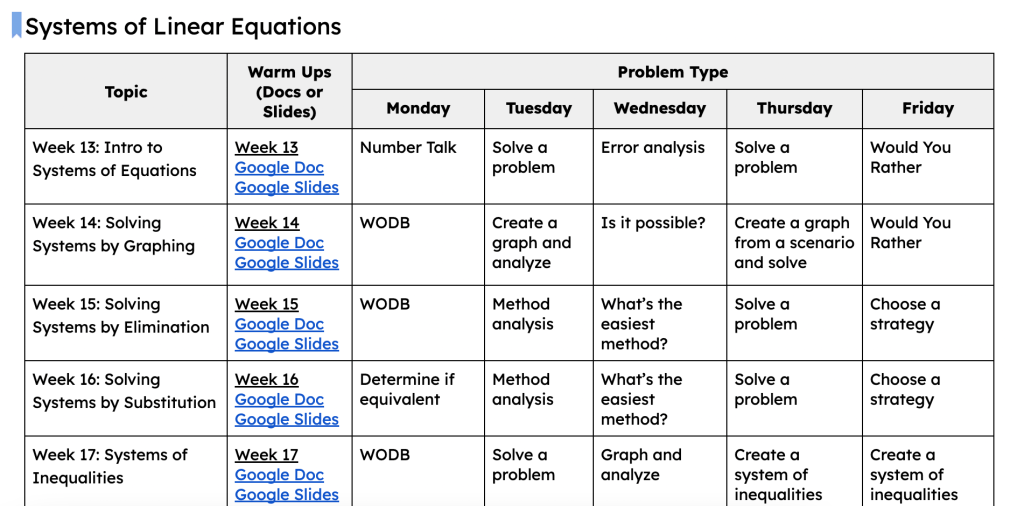This screenshot has width=1024, height=506.
Task: Click the Is it possible? cell
Action: tap(652, 223)
